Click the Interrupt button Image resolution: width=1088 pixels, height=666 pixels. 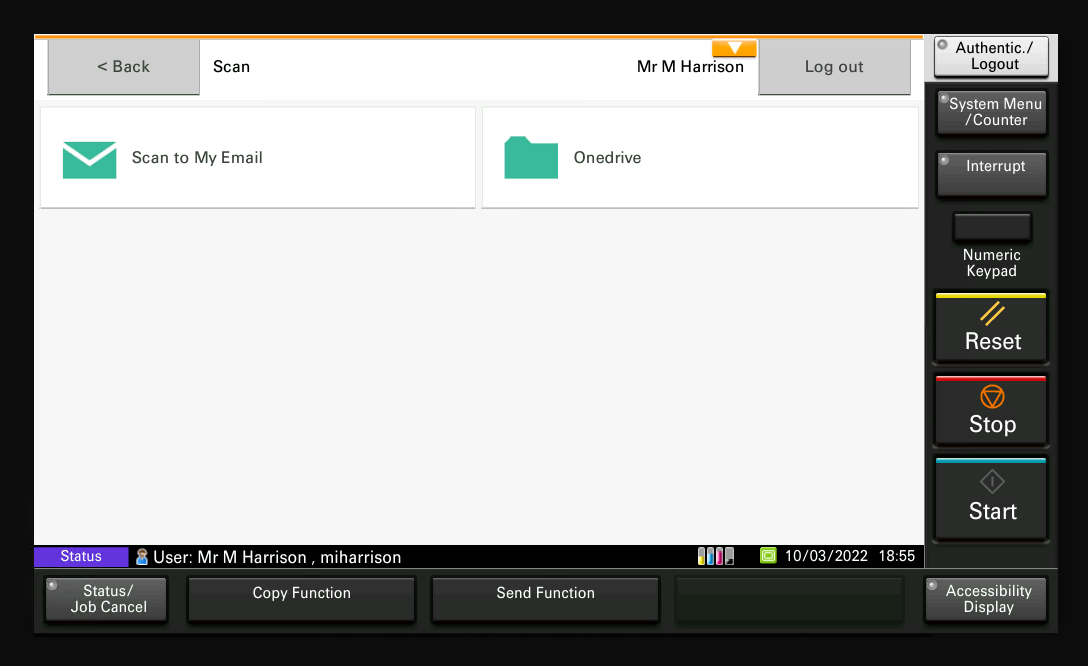click(992, 175)
